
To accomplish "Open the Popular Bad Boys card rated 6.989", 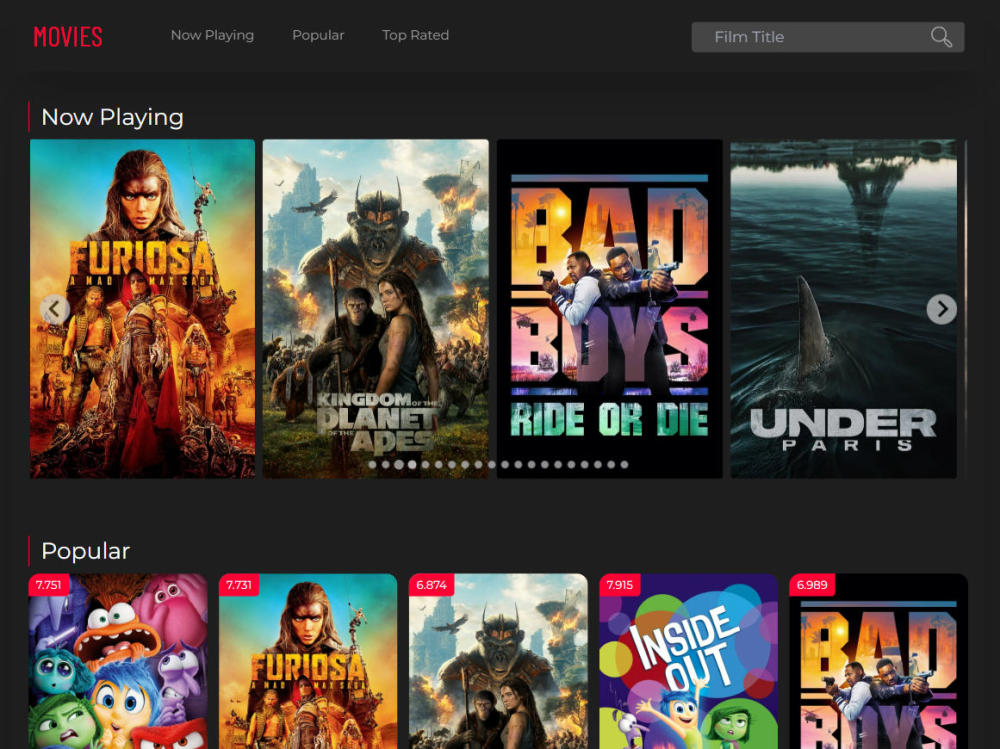I will pos(878,662).
